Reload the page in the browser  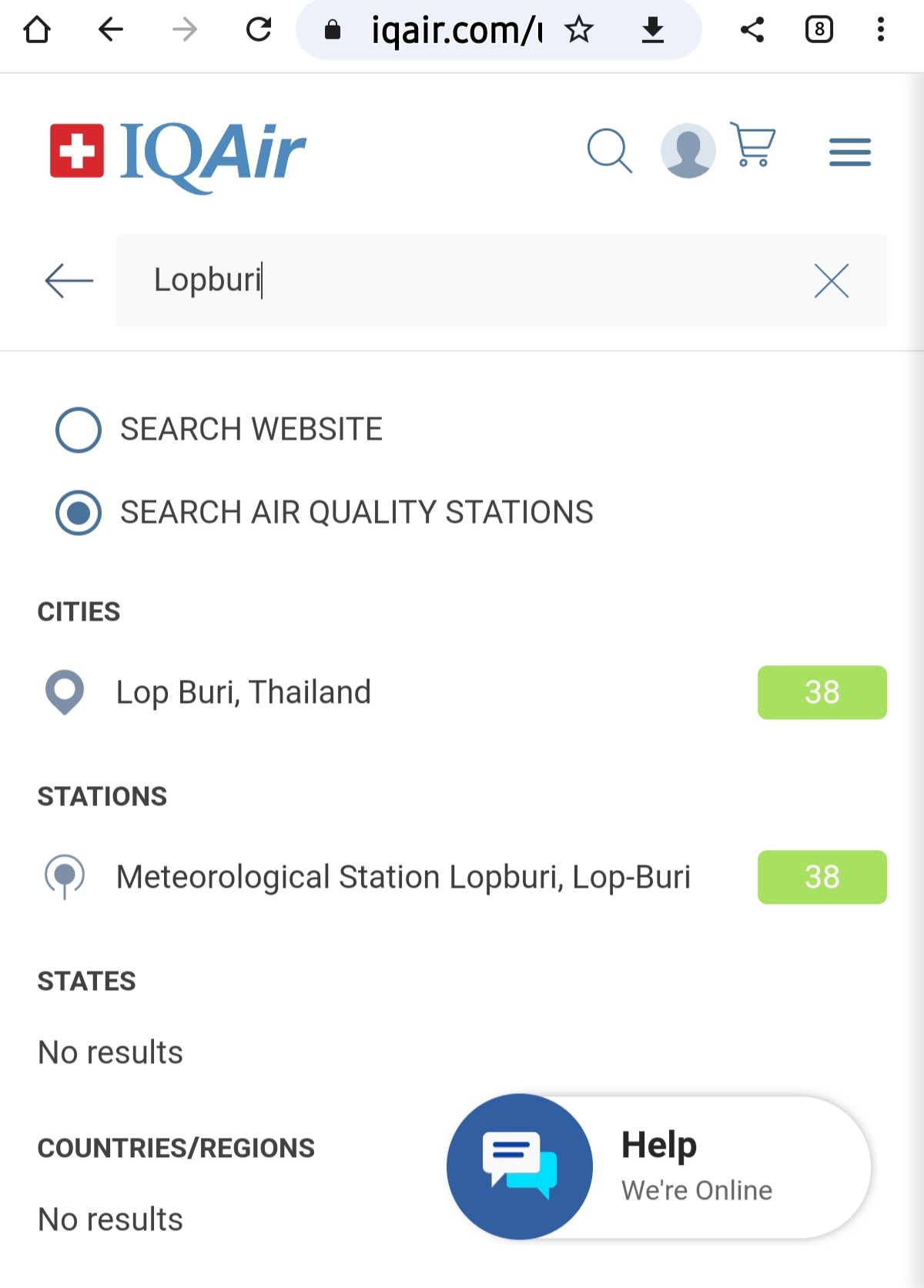(259, 30)
